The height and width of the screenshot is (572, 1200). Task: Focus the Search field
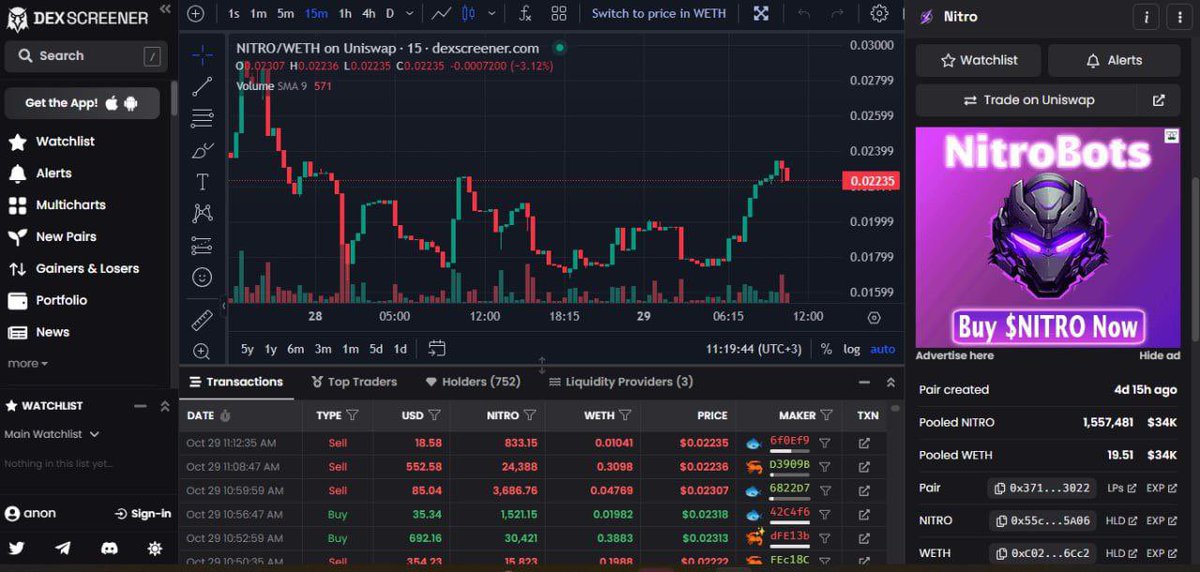(86, 56)
